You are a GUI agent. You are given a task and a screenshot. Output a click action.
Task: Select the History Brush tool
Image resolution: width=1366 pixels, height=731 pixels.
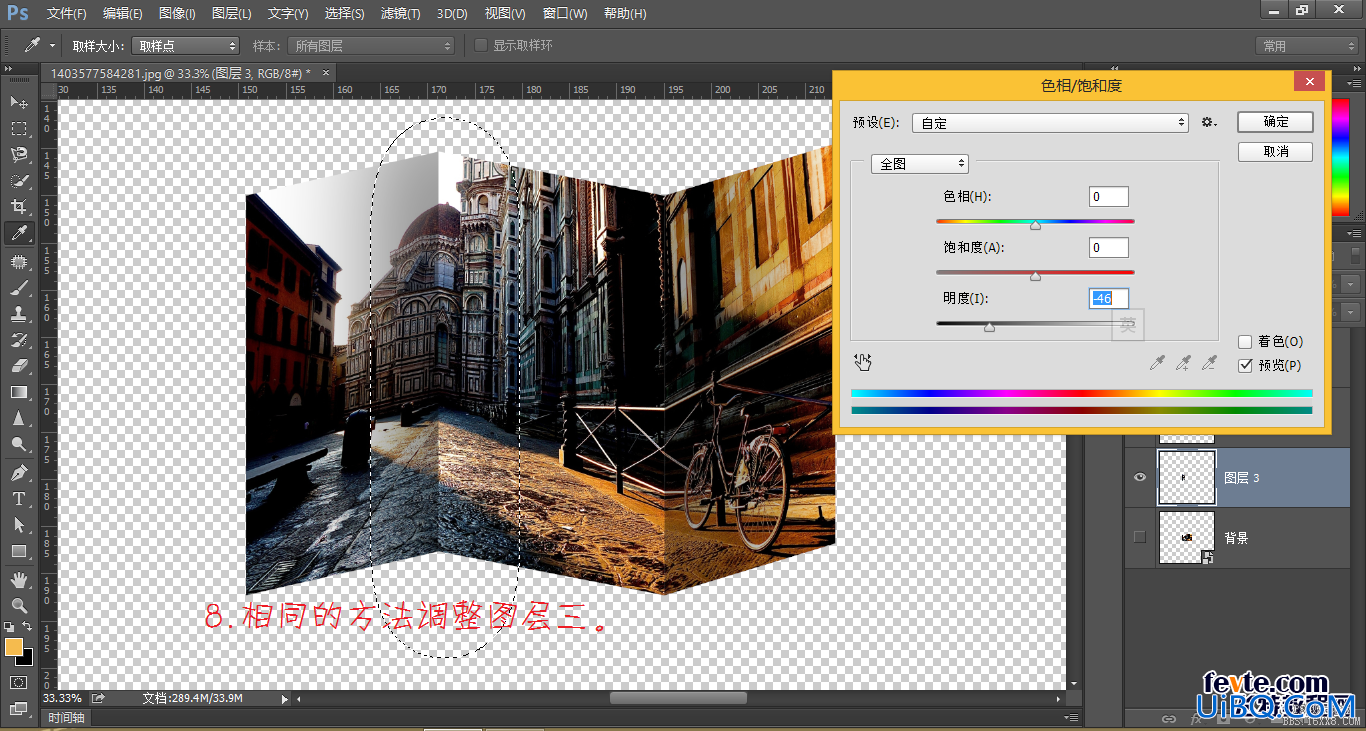coord(18,339)
